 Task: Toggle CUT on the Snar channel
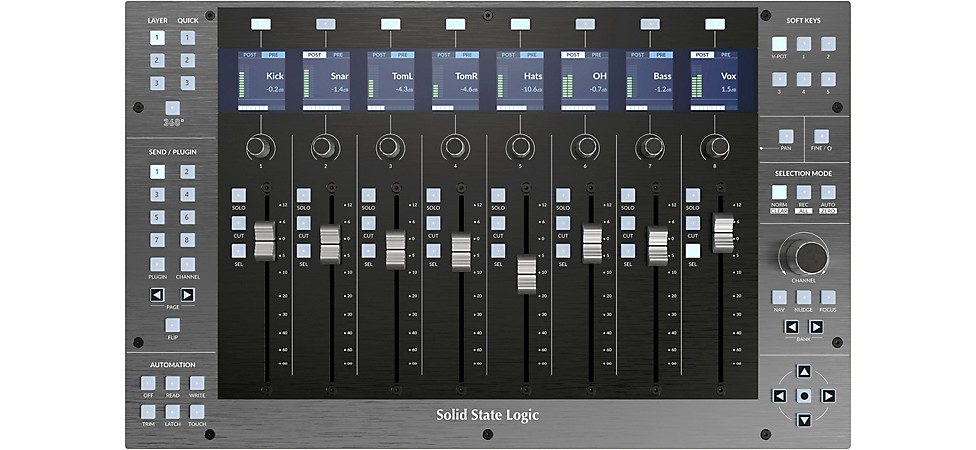click(304, 223)
